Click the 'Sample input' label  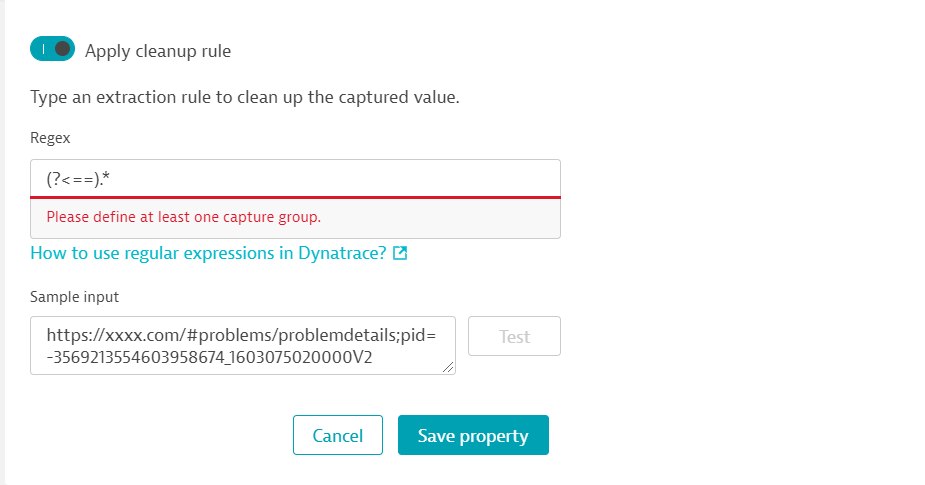(x=74, y=297)
